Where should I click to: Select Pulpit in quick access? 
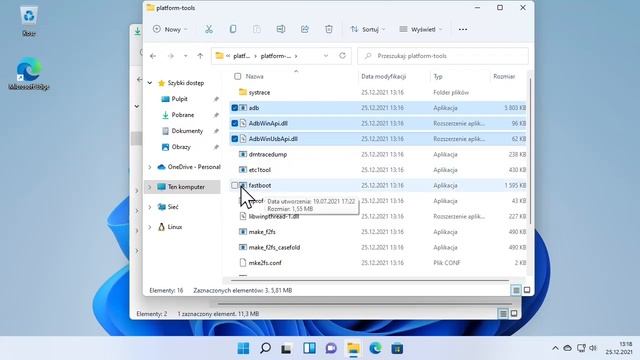coord(180,99)
